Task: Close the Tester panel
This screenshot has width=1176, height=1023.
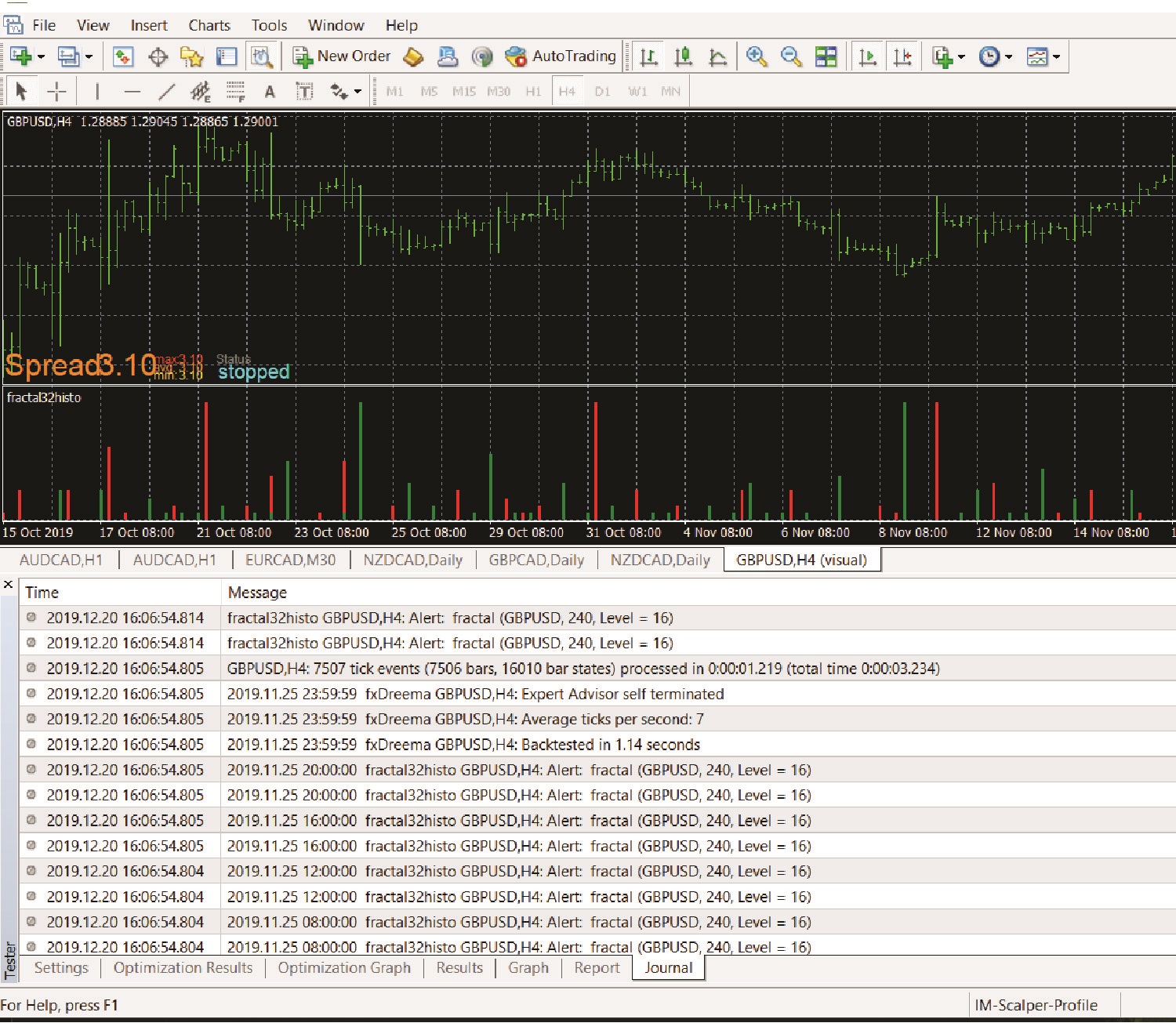Action: click(8, 585)
